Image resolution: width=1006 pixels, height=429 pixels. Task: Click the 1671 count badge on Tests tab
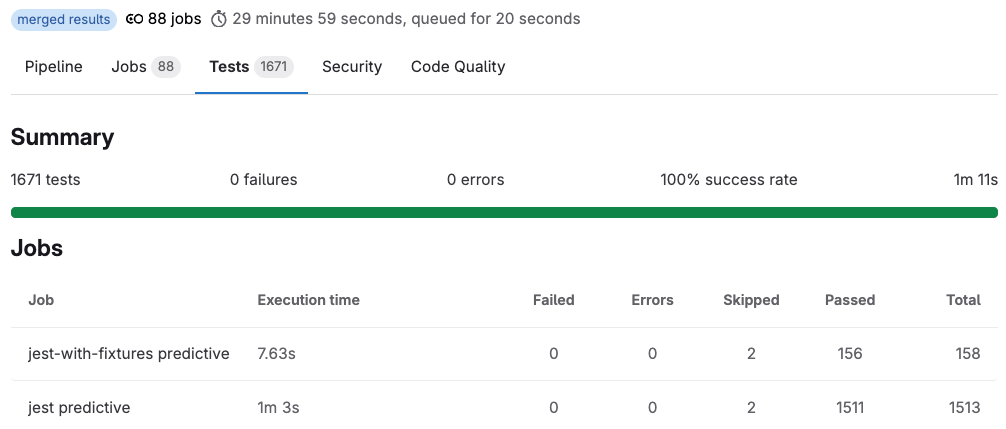(274, 67)
